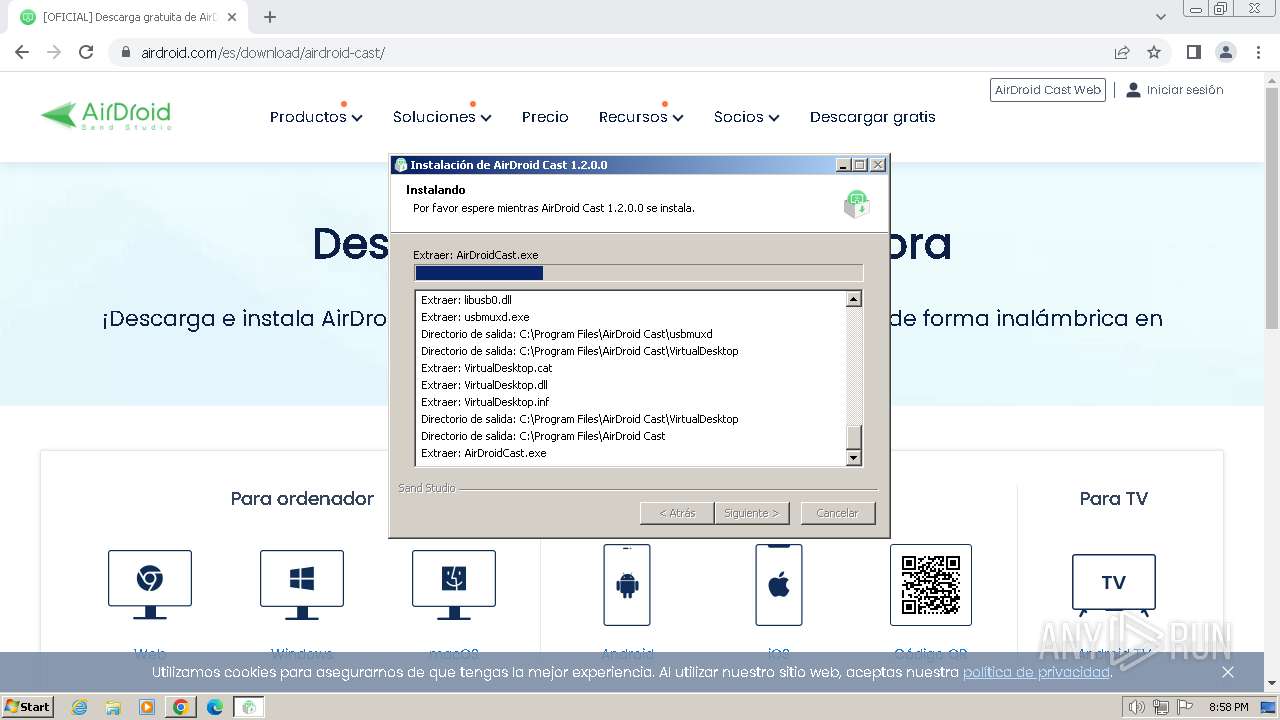Viewport: 1280px width, 720px height.
Task: Click the QR code download image
Action: tap(931, 585)
